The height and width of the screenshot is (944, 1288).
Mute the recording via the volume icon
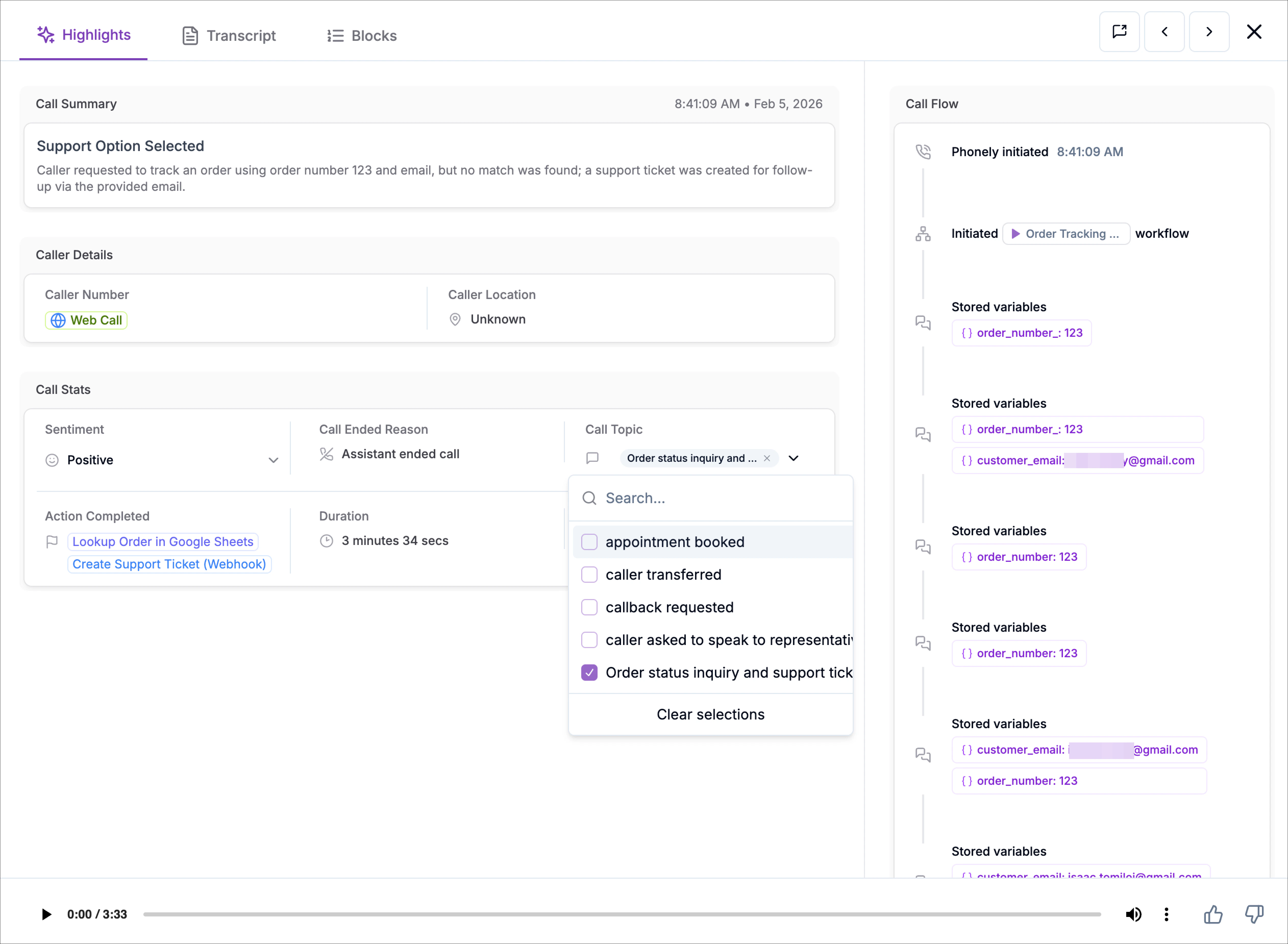(1133, 914)
